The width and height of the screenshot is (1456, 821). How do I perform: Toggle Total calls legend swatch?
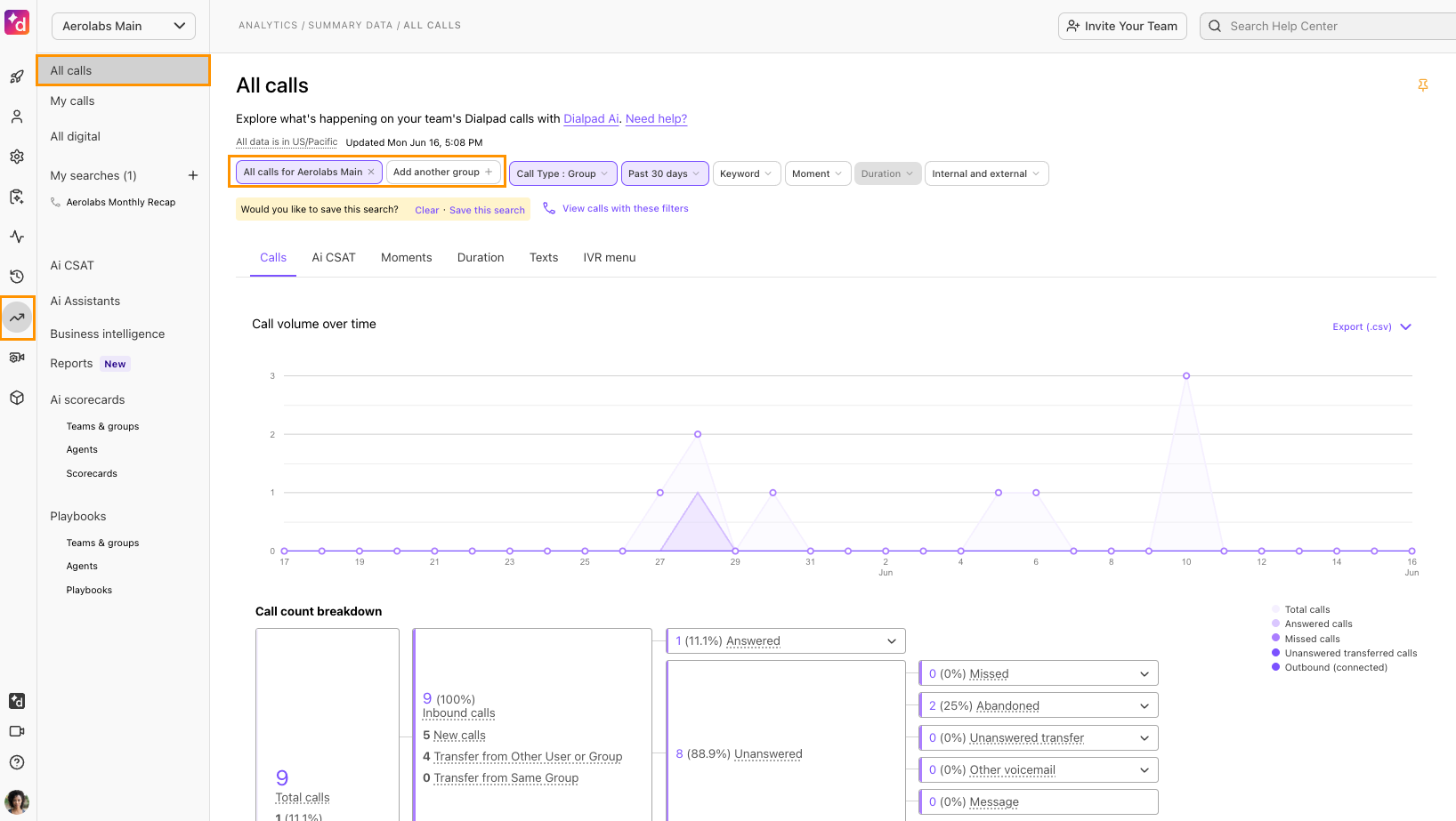pos(1276,609)
